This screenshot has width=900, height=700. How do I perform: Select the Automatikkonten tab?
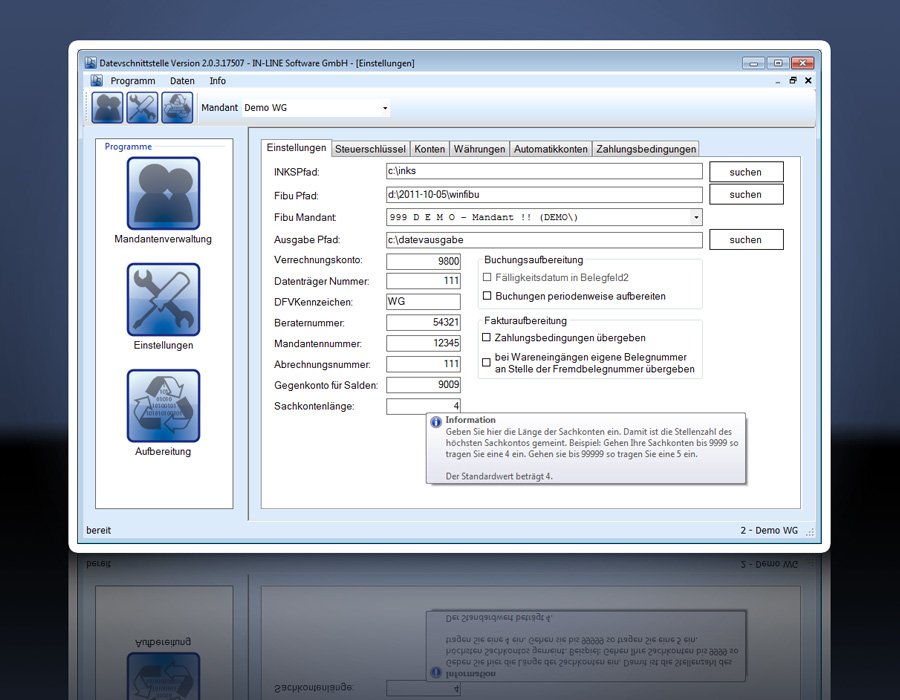pyautogui.click(x=550, y=149)
